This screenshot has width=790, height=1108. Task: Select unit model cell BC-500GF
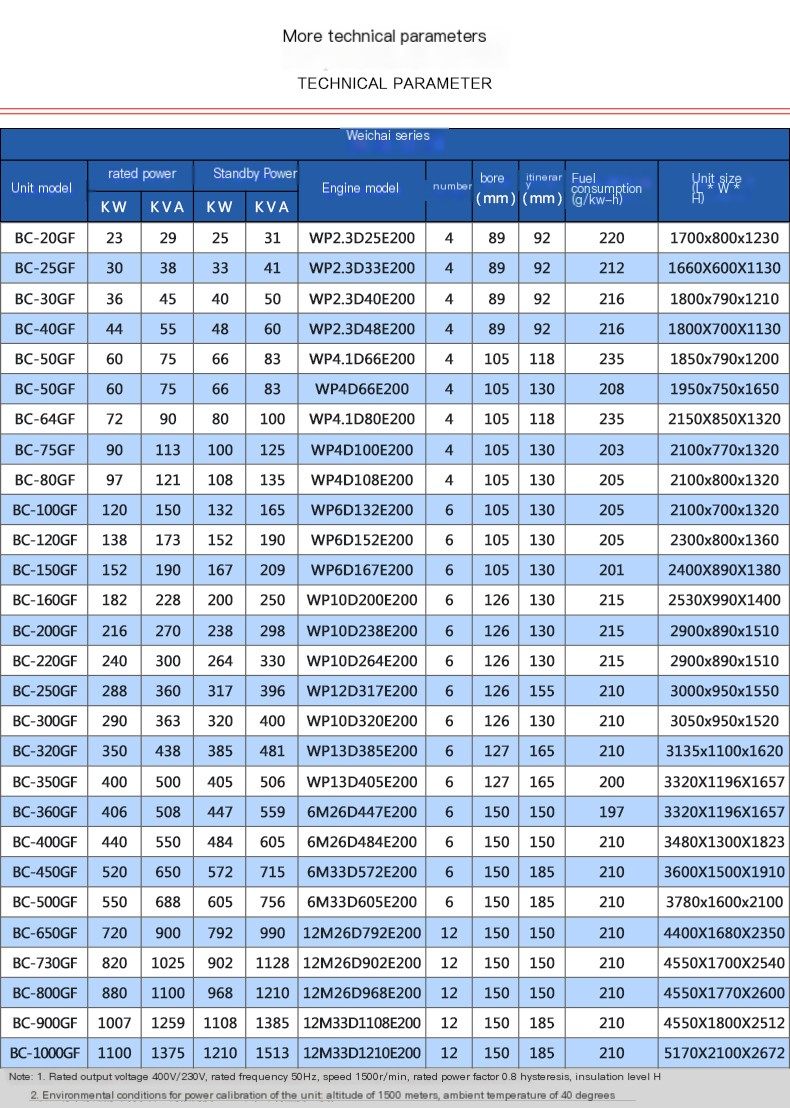(45, 902)
